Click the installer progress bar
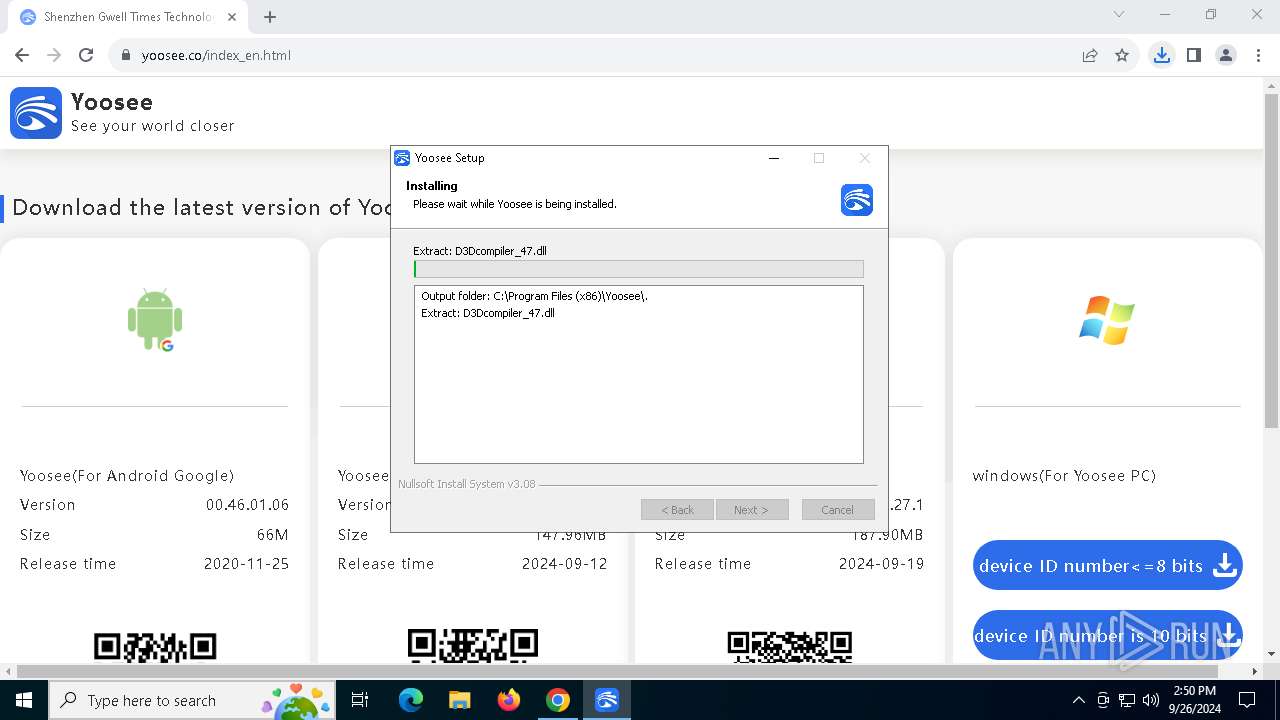Image resolution: width=1280 pixels, height=720 pixels. (638, 269)
